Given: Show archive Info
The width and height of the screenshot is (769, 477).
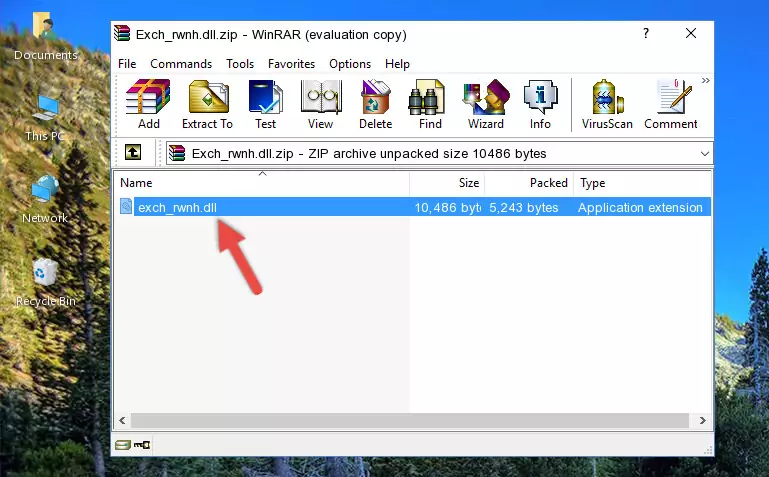Looking at the screenshot, I should [x=540, y=104].
